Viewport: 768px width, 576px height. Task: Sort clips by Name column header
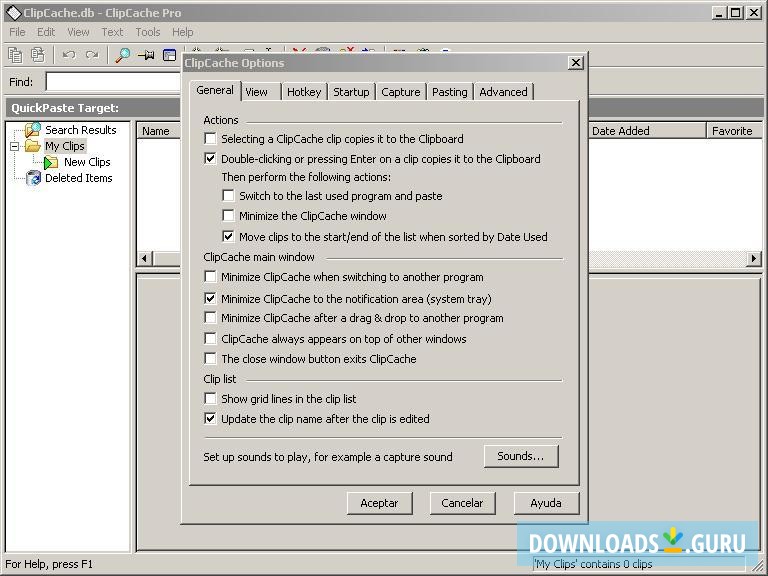(x=159, y=131)
